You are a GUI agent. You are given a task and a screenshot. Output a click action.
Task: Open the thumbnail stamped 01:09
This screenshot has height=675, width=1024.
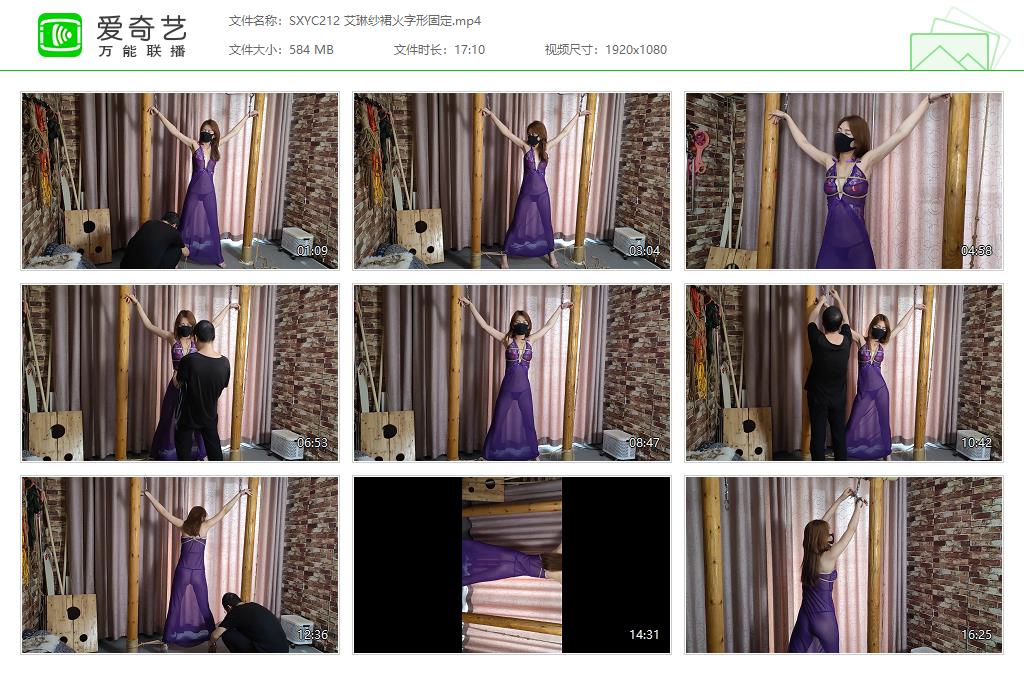click(180, 181)
